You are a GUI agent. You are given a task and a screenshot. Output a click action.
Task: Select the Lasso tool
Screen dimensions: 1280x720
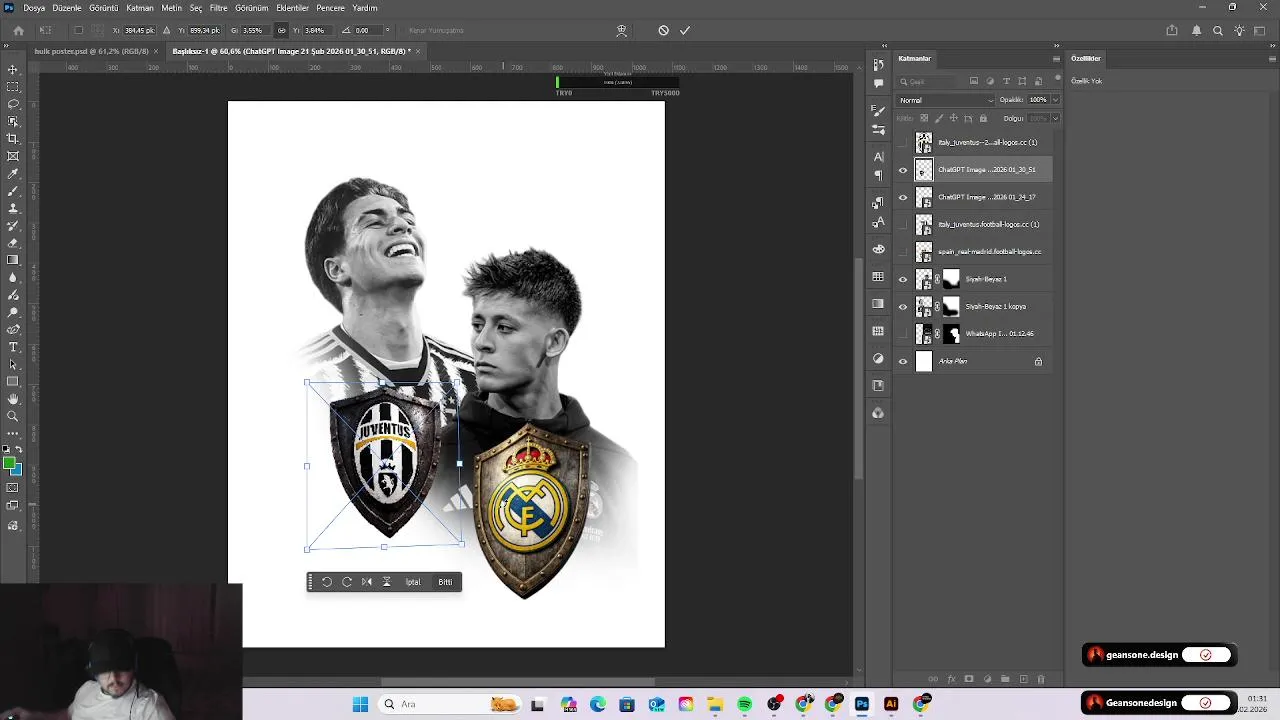pyautogui.click(x=13, y=104)
